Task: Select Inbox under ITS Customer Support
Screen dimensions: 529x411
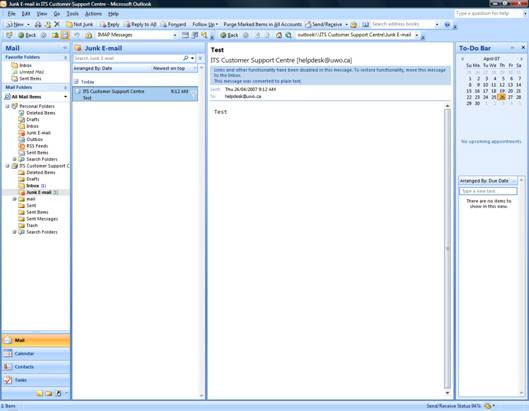Action: pyautogui.click(x=32, y=186)
